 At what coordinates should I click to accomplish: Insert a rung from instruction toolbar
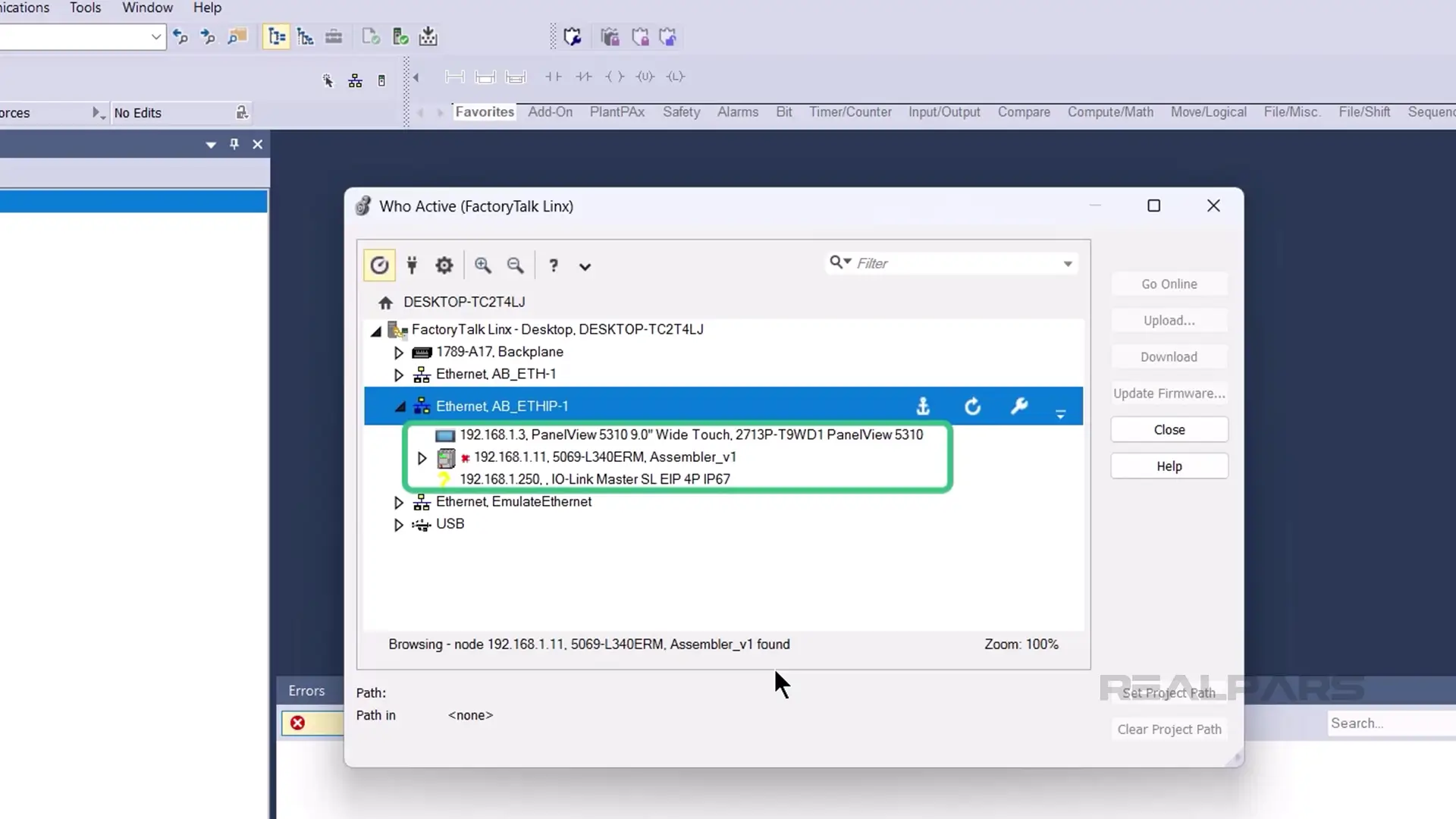[x=455, y=77]
